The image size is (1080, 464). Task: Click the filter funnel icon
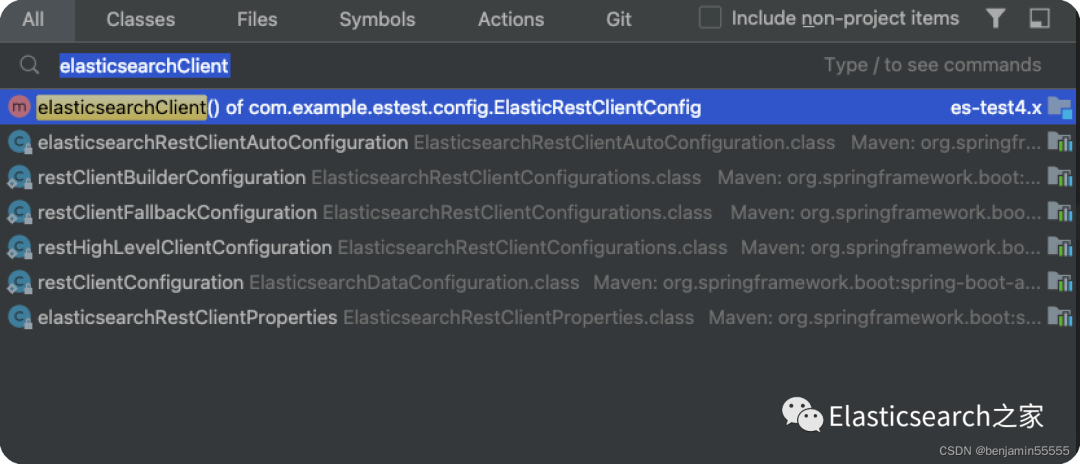click(995, 19)
